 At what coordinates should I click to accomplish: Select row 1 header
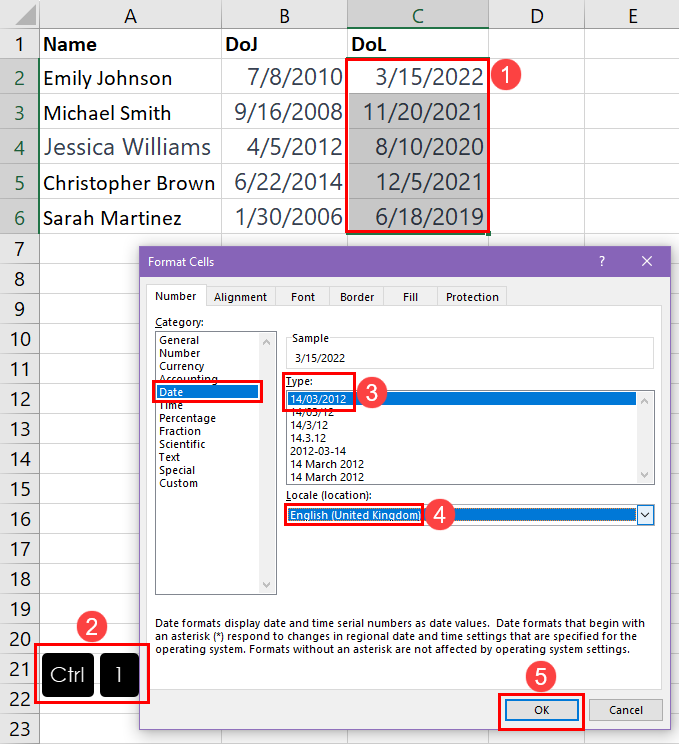click(19, 44)
